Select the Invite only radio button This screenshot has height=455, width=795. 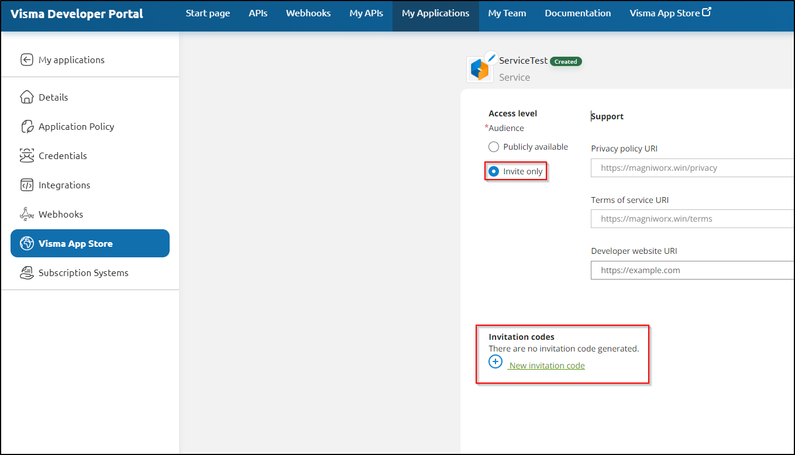[493, 171]
